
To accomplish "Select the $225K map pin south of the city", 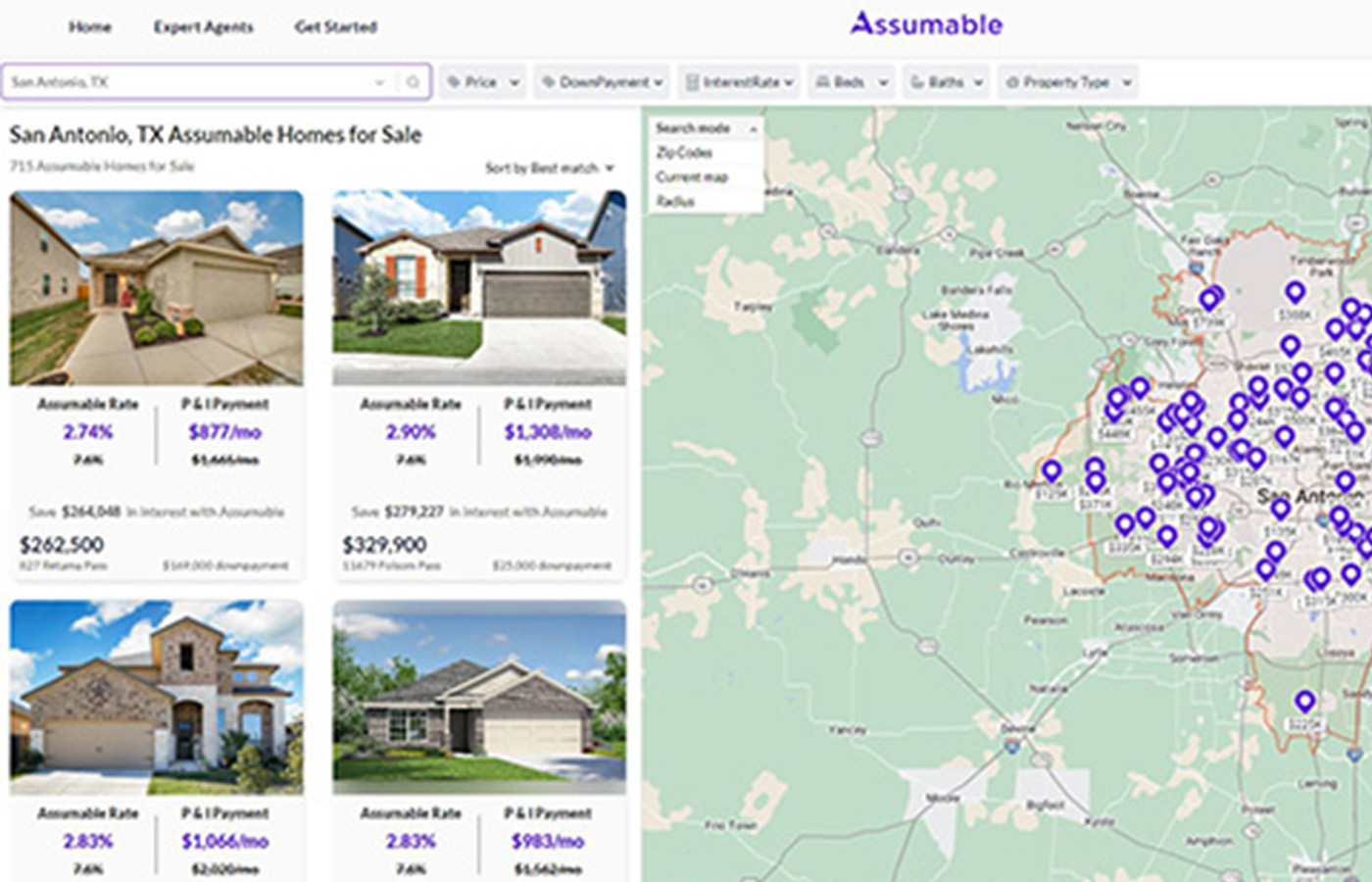I will [1304, 703].
